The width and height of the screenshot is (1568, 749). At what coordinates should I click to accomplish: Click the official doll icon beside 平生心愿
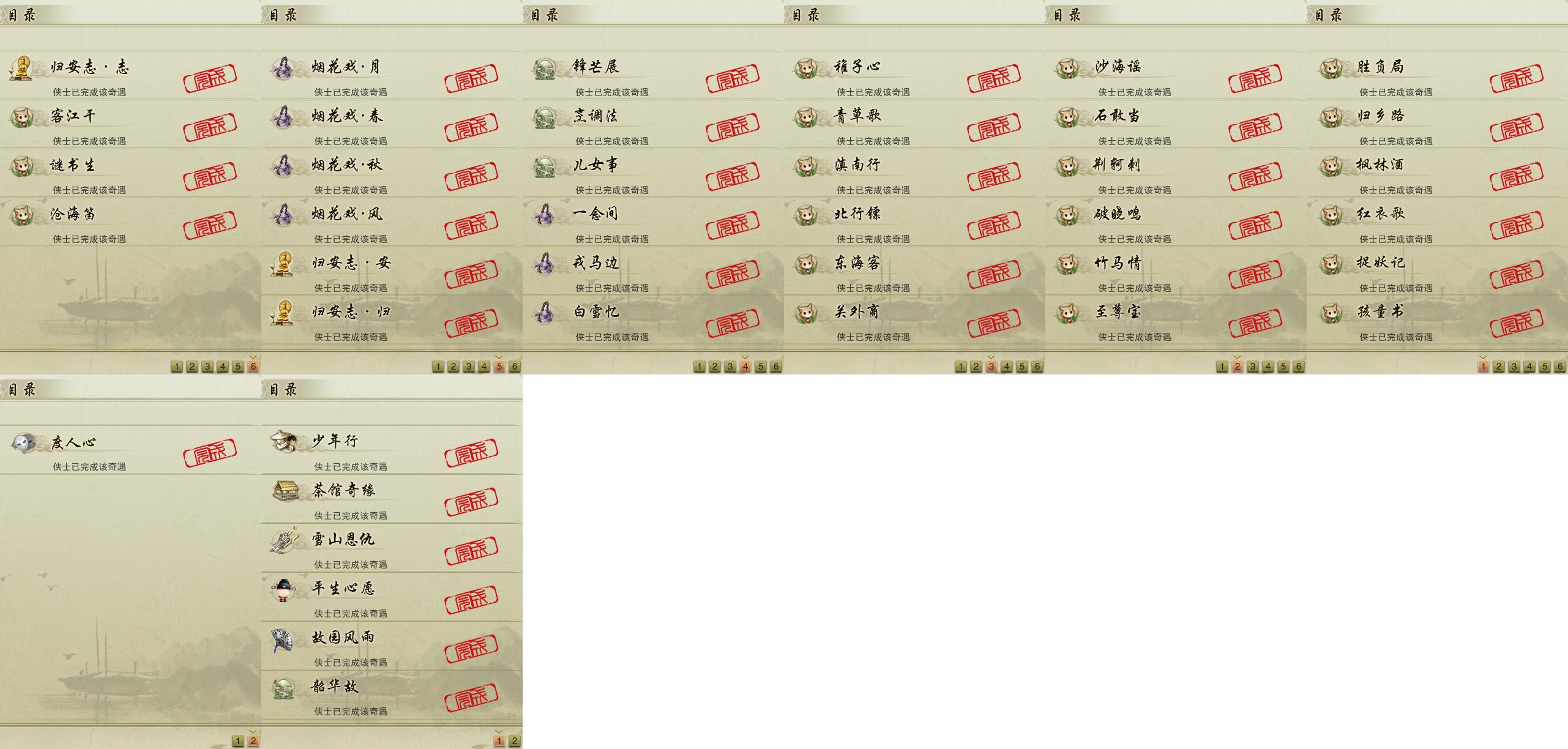(x=283, y=589)
